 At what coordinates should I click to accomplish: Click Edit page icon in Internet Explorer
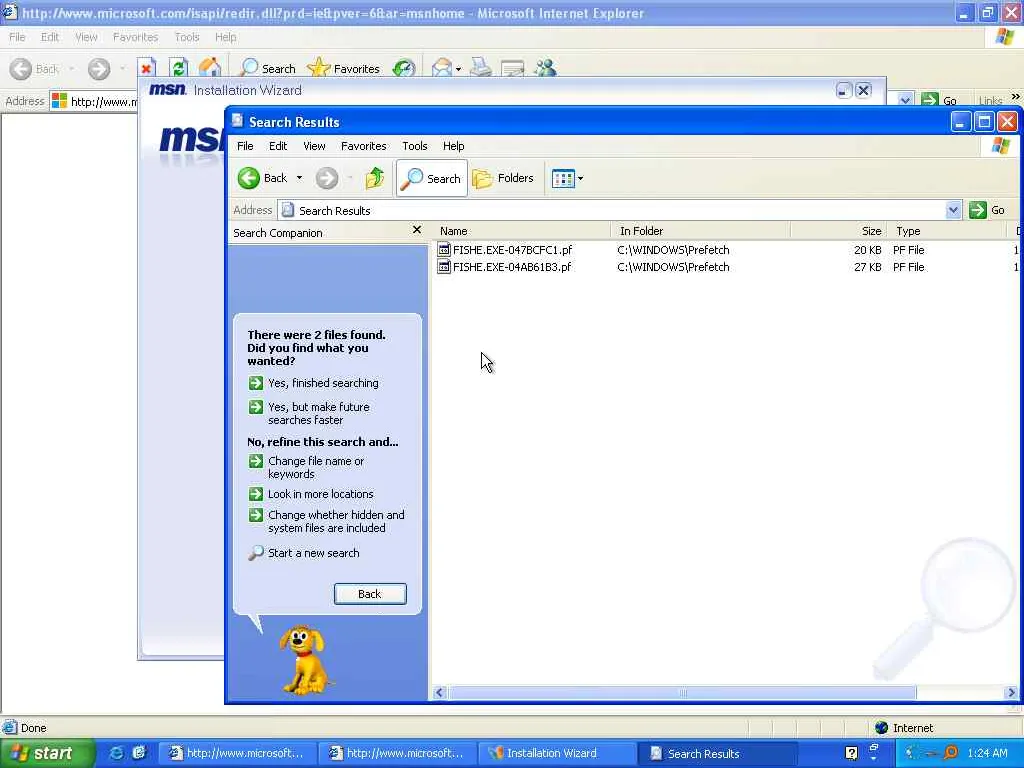(513, 68)
